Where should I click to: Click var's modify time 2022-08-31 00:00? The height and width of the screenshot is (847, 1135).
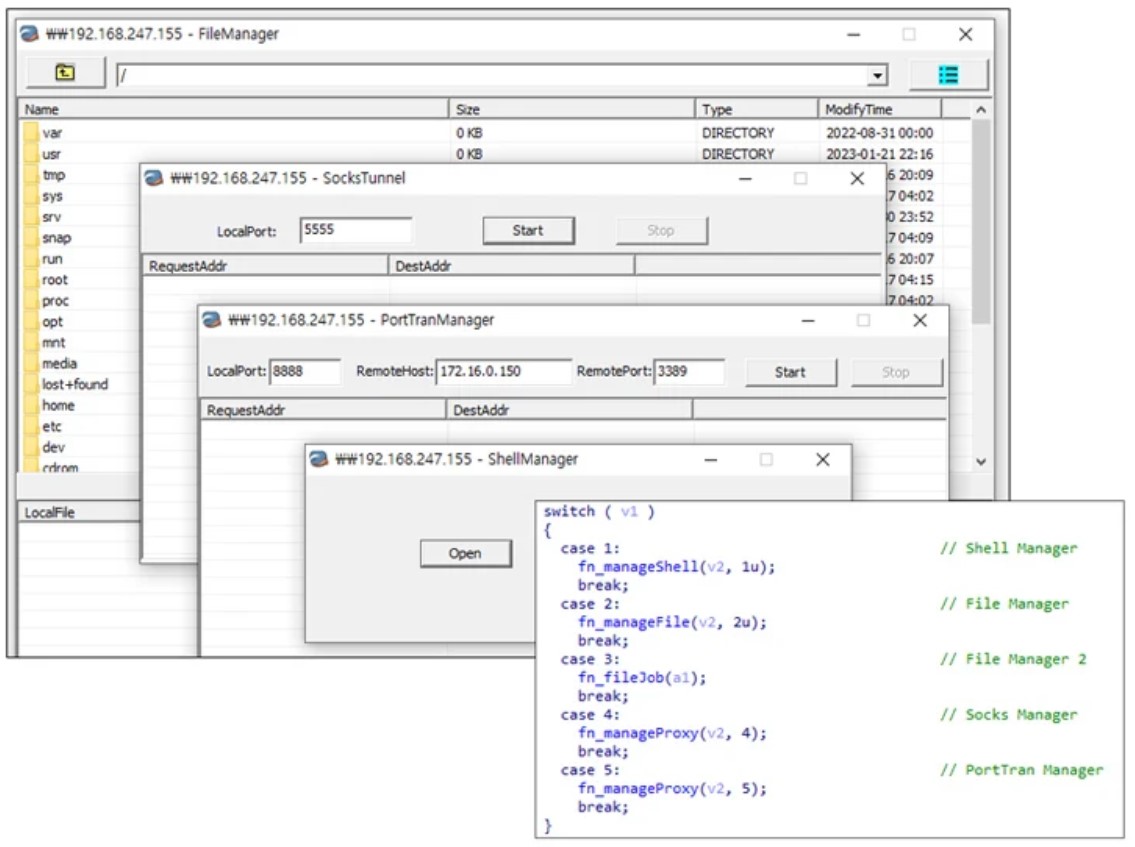point(879,133)
